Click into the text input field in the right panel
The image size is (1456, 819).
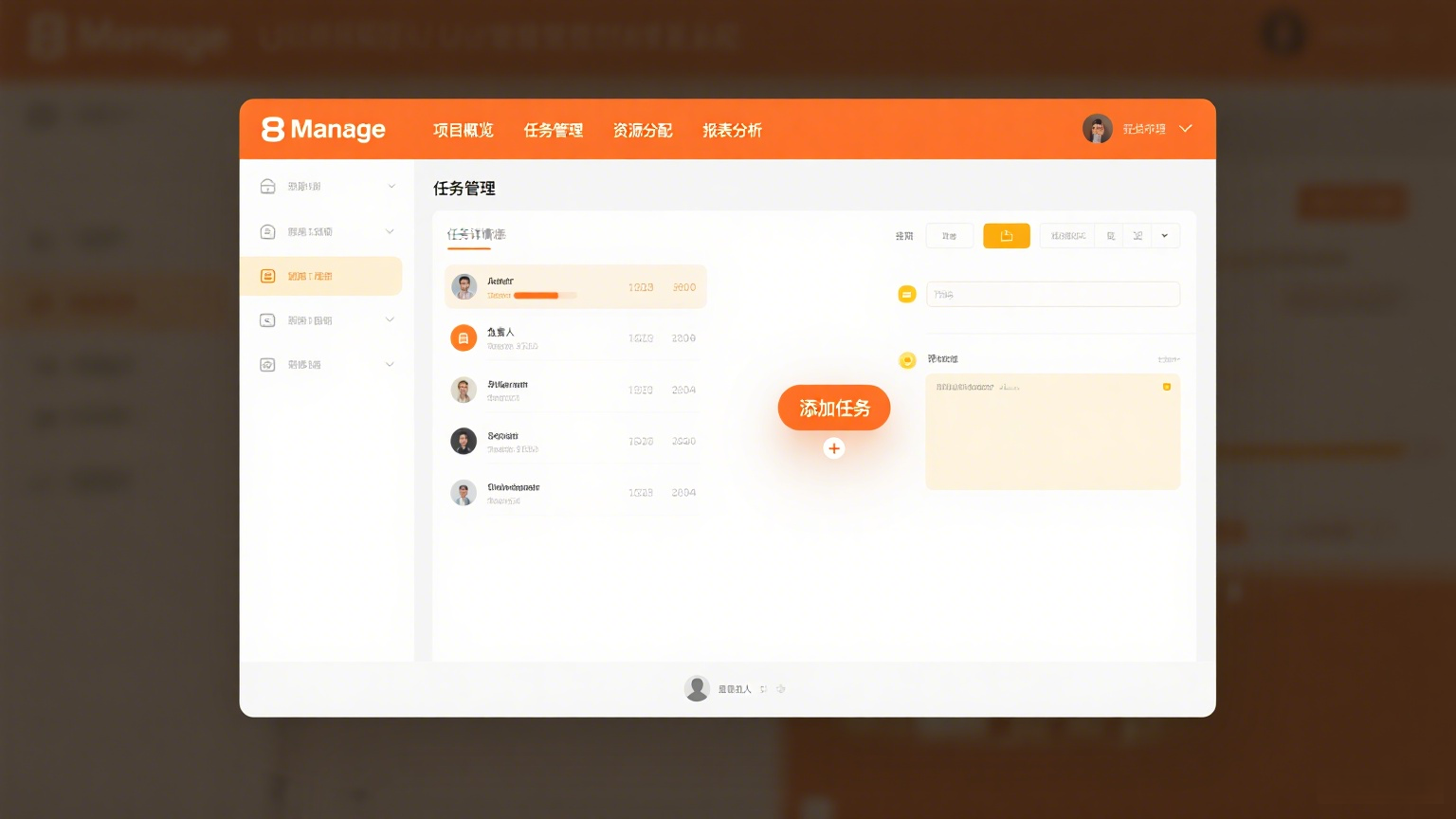[1052, 294]
